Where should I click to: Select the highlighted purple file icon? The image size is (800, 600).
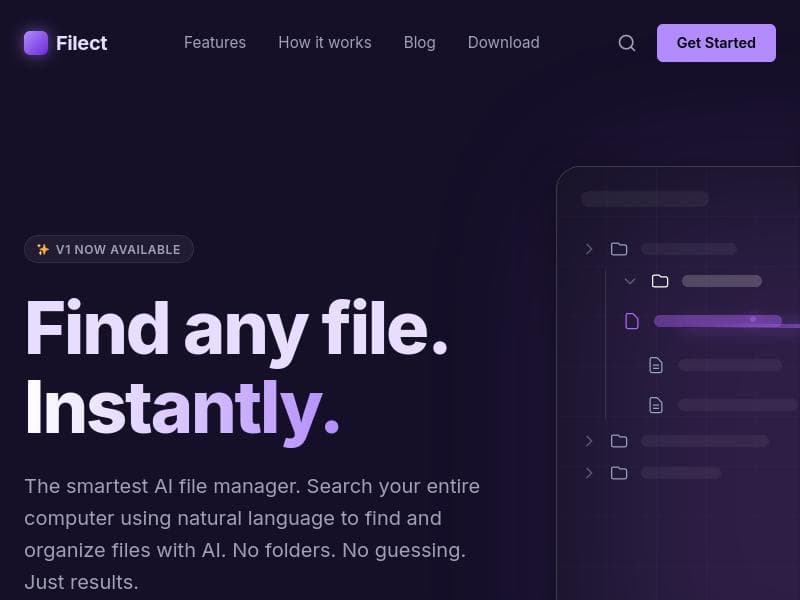tap(632, 321)
